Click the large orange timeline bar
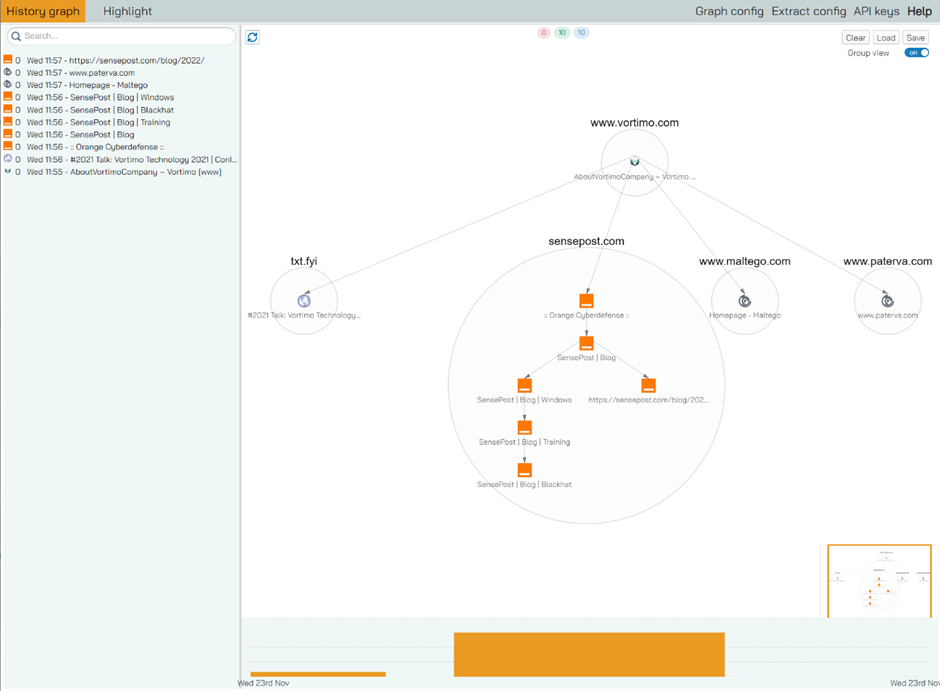 point(589,654)
